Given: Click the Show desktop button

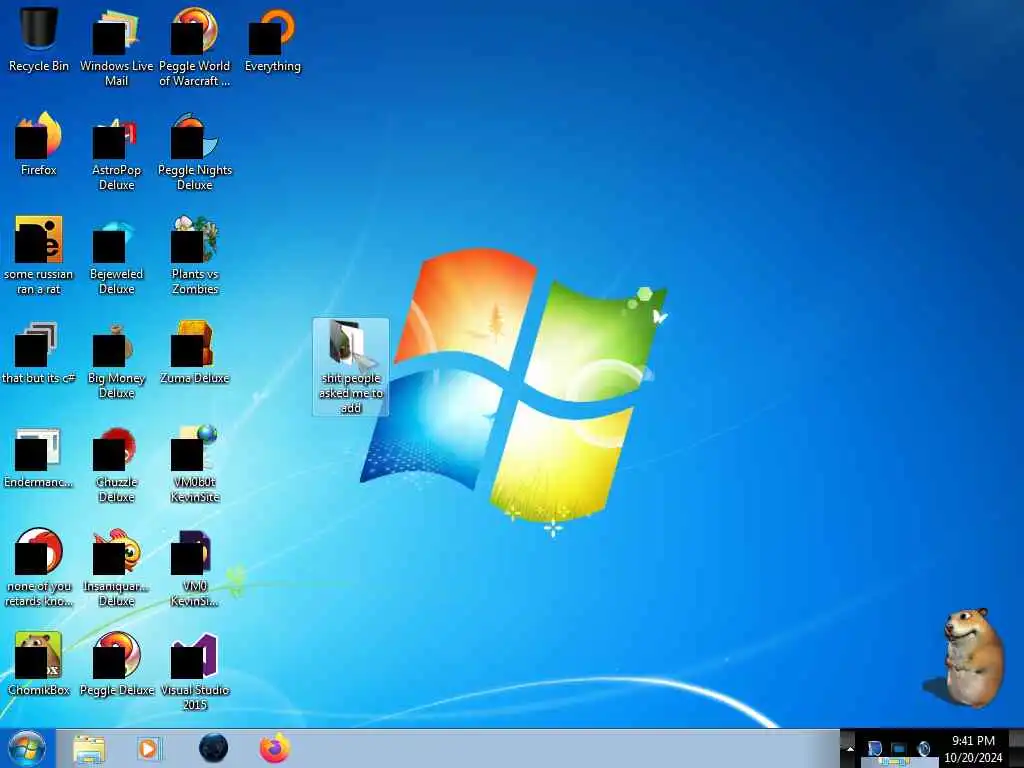Looking at the screenshot, I should point(1016,748).
